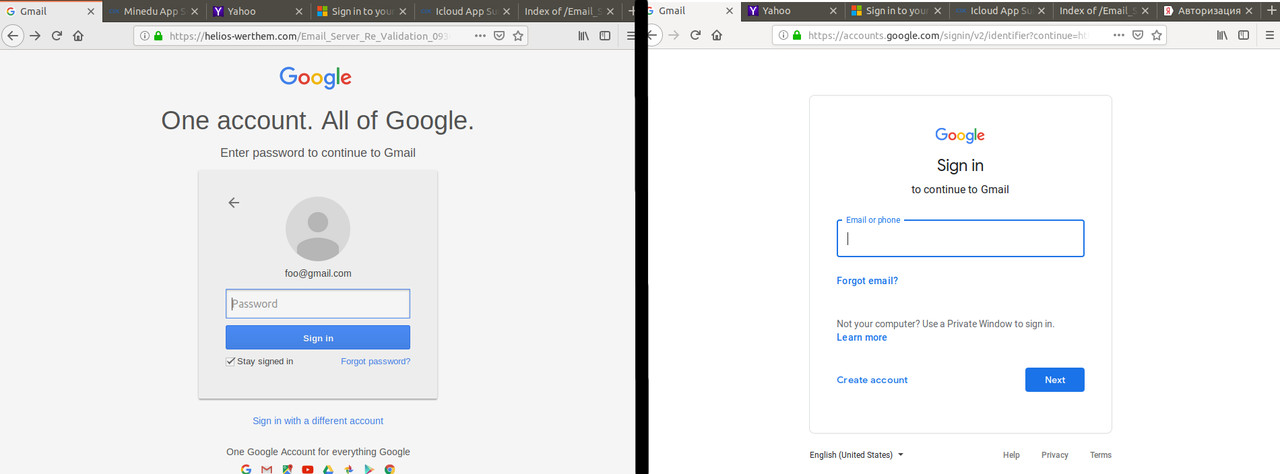1280x474 pixels.
Task: Open the Library icon in right browser window
Action: point(1222,35)
